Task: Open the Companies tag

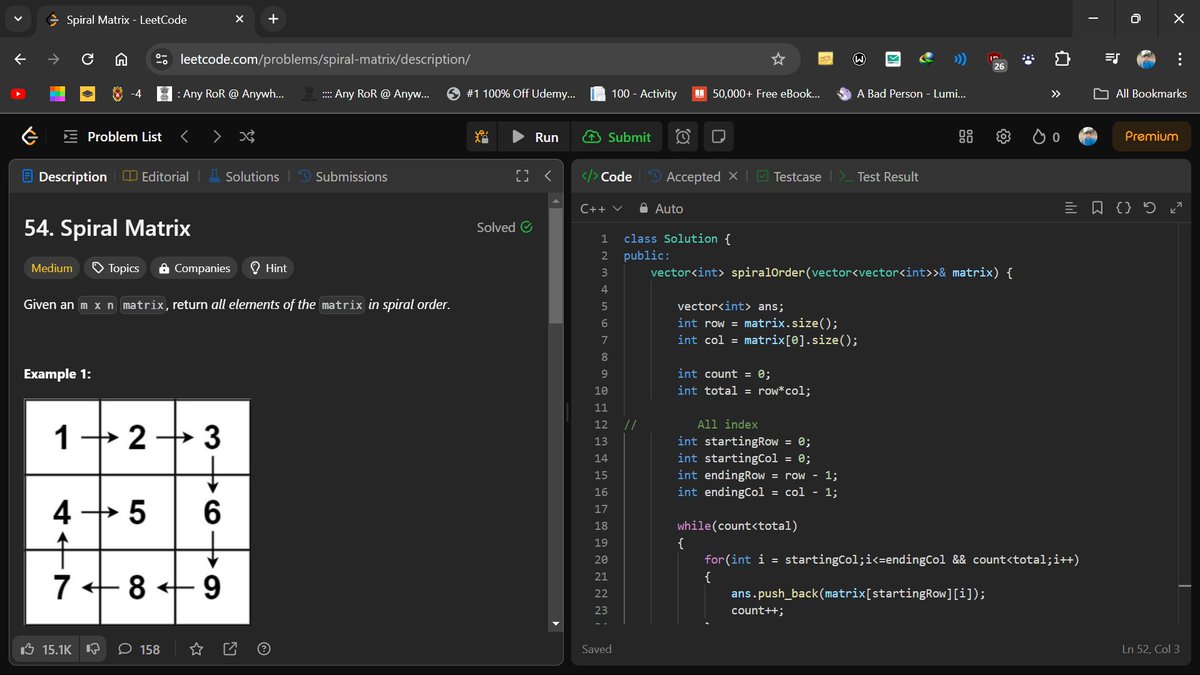Action: pyautogui.click(x=195, y=268)
